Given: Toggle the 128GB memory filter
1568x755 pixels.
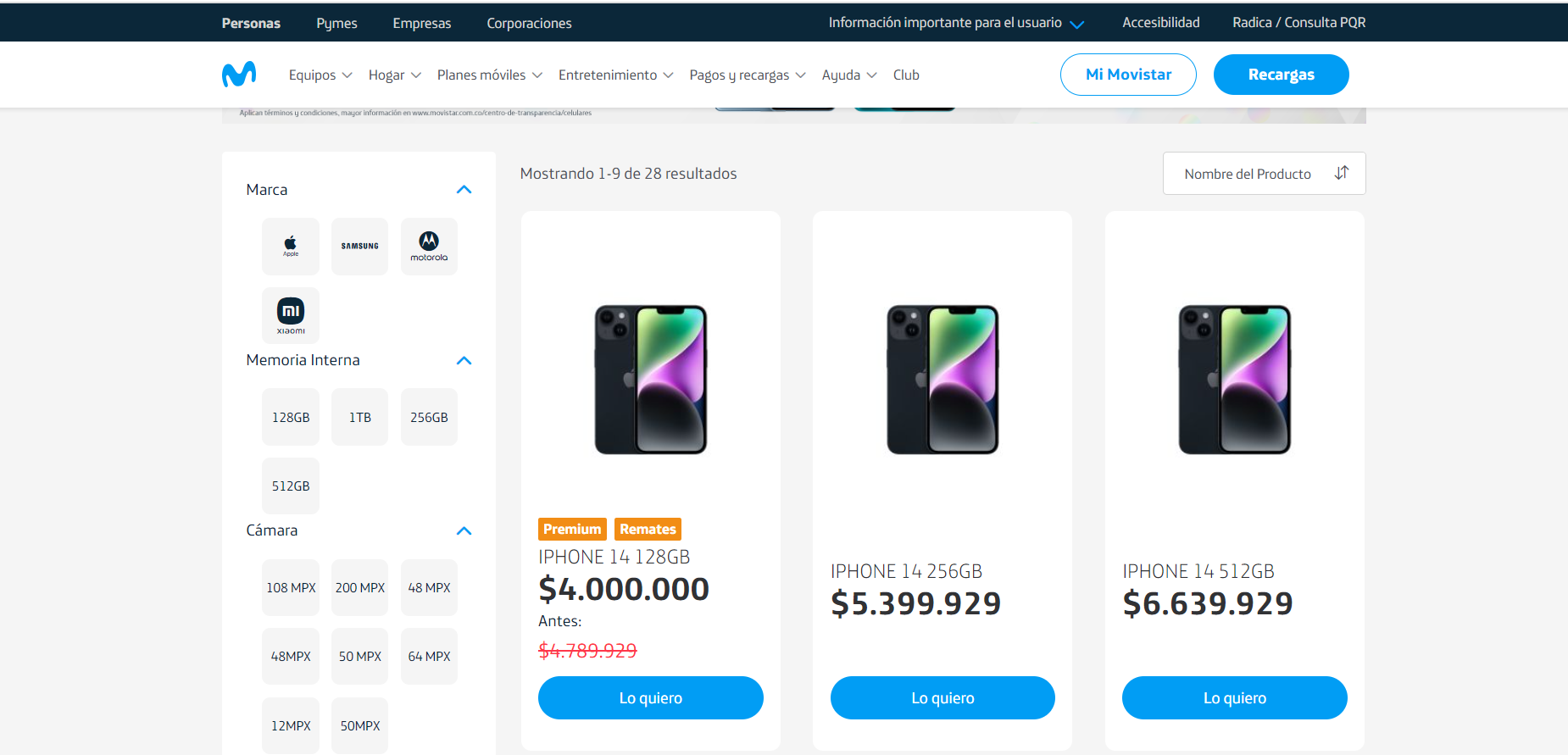Looking at the screenshot, I should (291, 417).
